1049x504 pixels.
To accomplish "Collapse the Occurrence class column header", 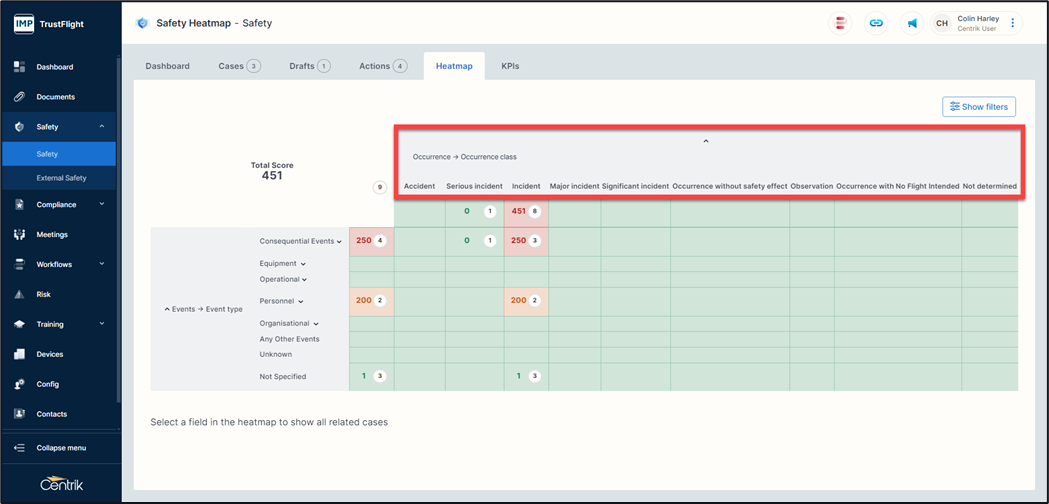I will point(706,142).
